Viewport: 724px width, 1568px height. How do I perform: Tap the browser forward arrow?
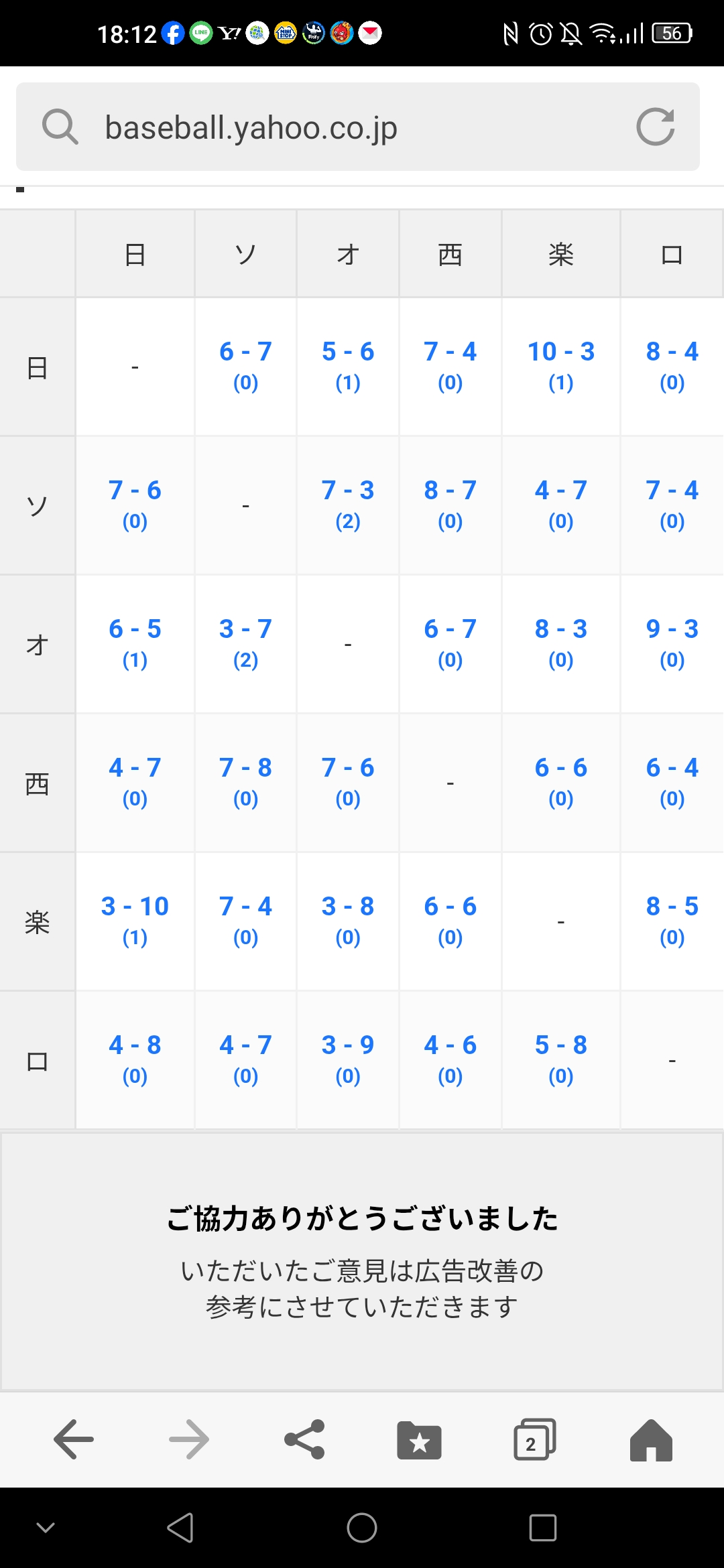tap(189, 1439)
